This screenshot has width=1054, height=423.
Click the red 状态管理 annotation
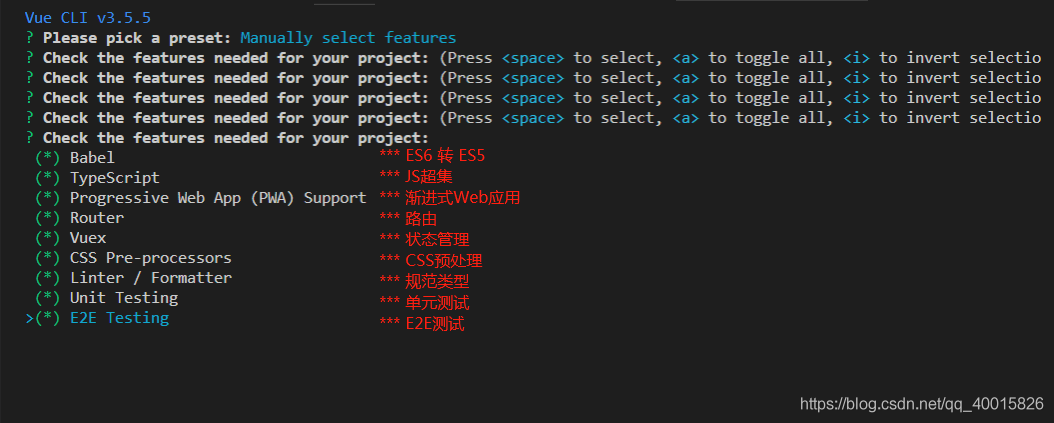[437, 239]
